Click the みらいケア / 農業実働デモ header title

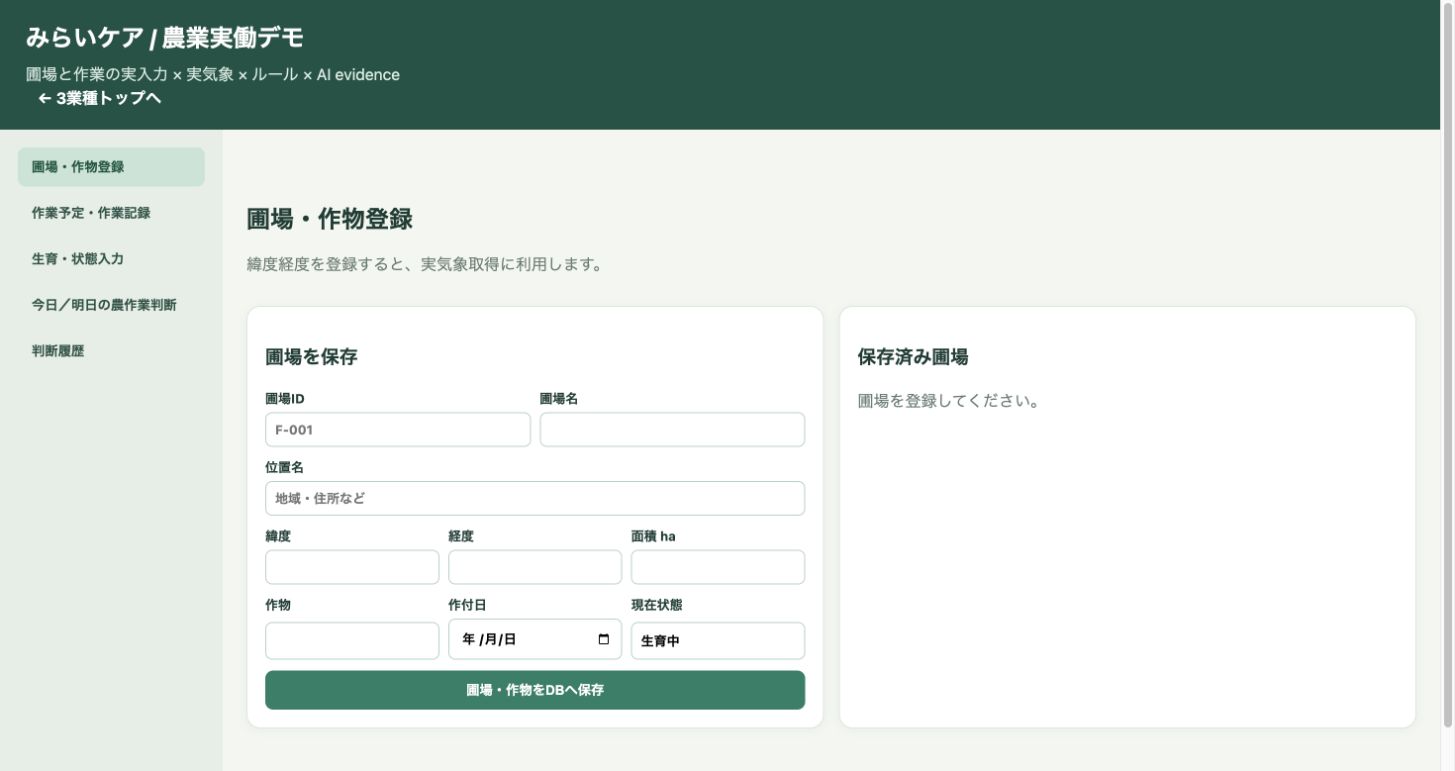[165, 39]
